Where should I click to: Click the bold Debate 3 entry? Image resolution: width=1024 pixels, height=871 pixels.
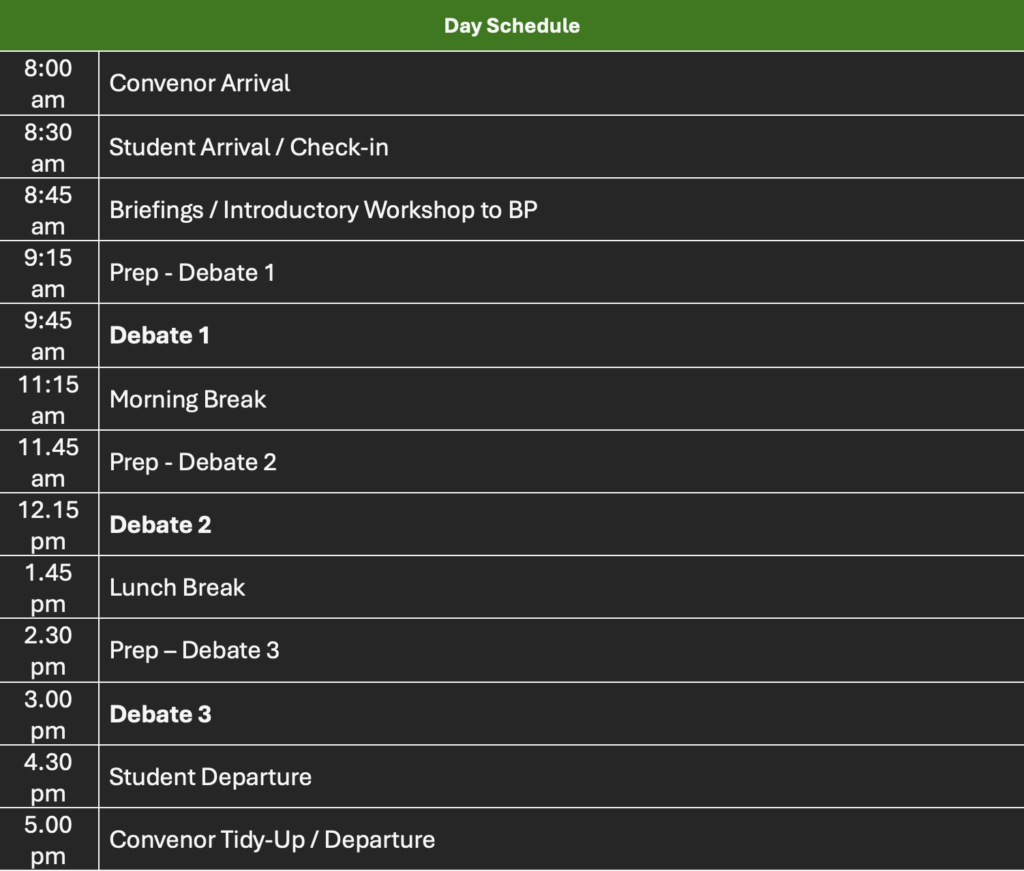pos(160,714)
